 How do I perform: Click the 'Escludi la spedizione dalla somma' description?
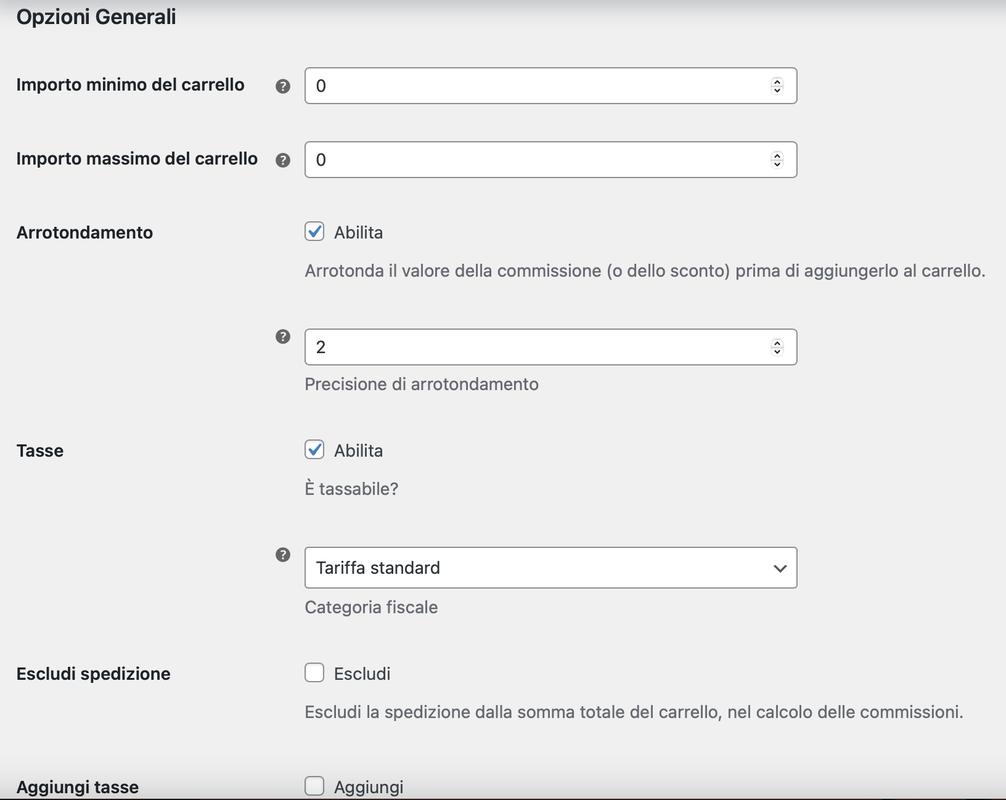coord(634,712)
